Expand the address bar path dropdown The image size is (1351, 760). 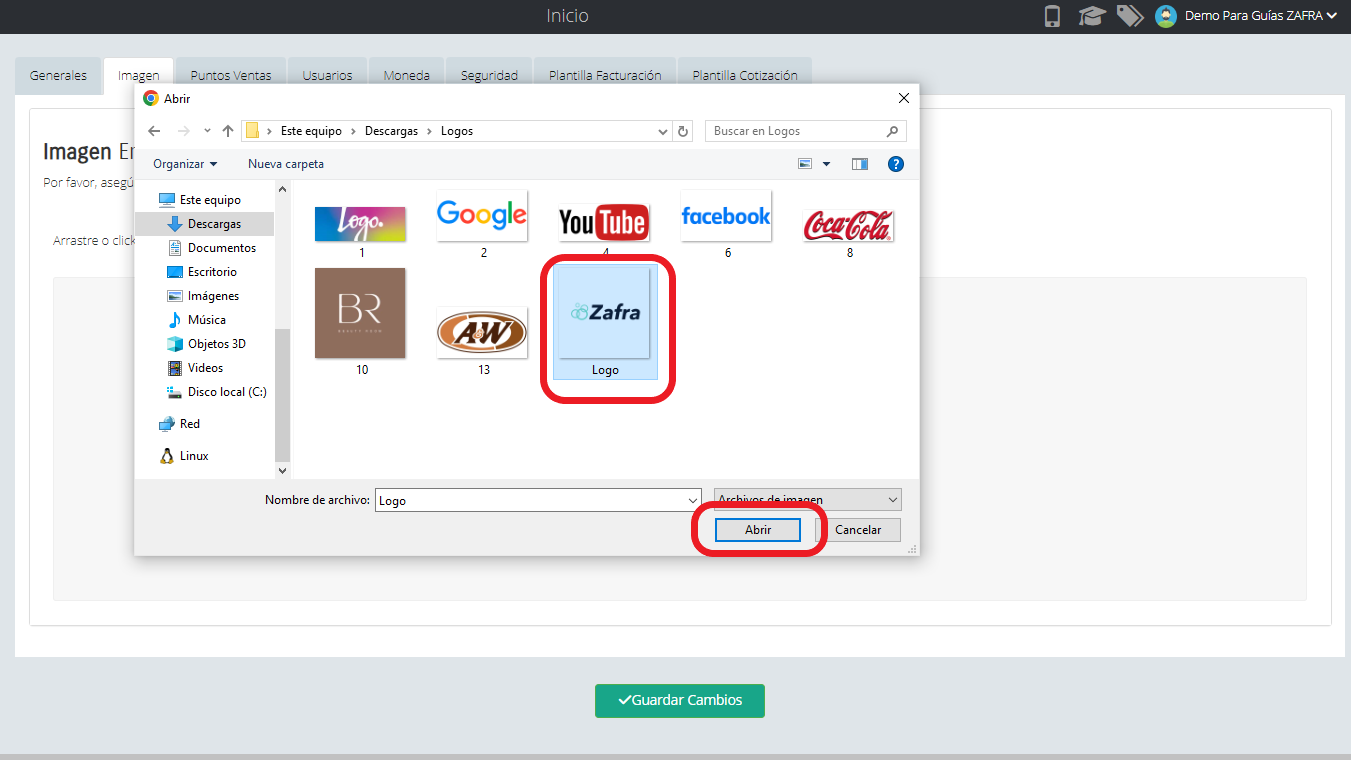click(x=663, y=131)
